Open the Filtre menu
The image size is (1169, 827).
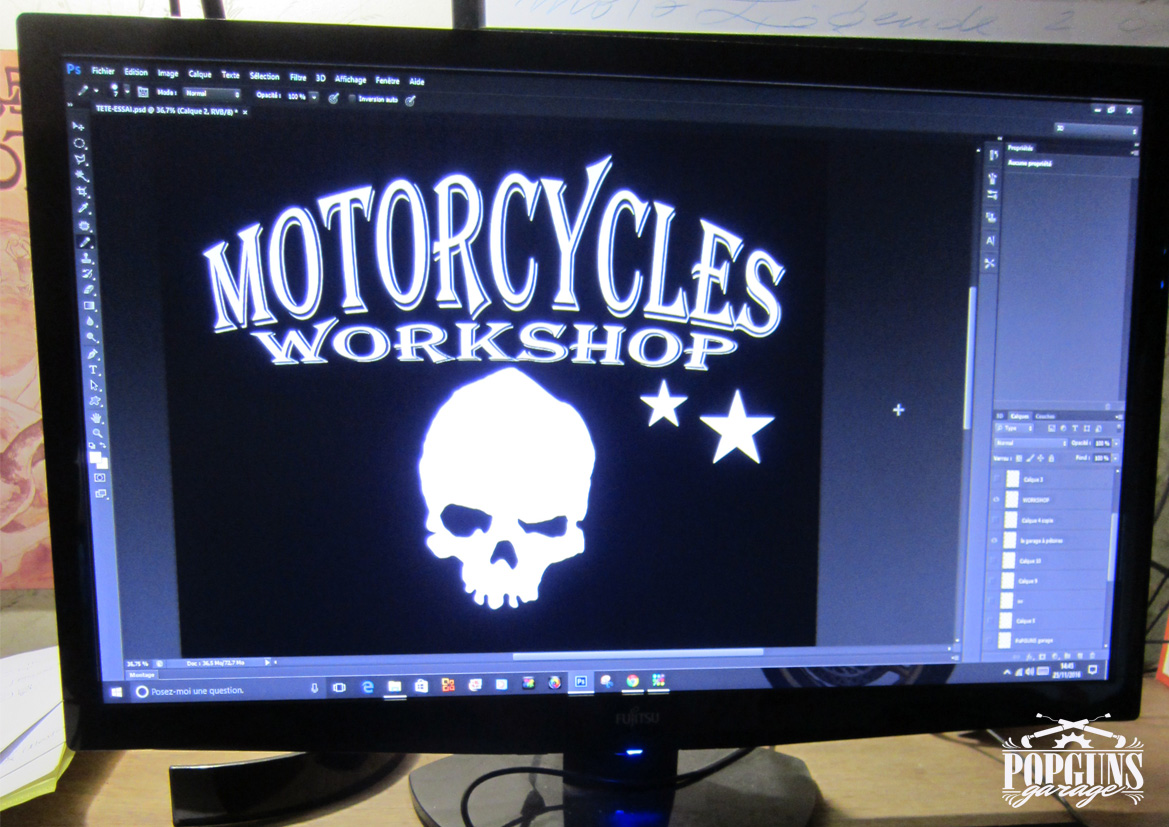(298, 77)
